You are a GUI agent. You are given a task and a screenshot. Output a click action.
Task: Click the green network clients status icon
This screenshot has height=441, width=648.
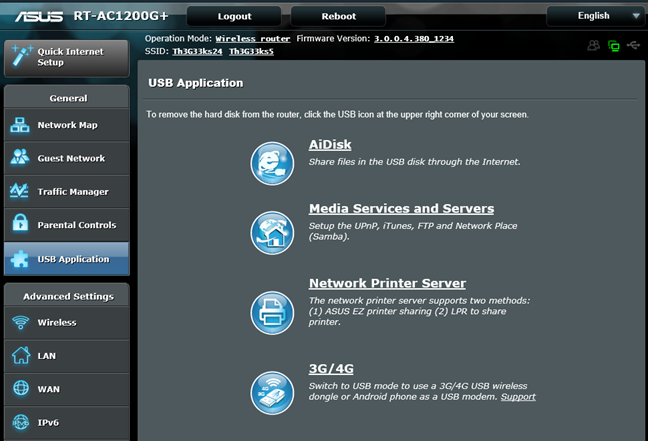pos(614,45)
